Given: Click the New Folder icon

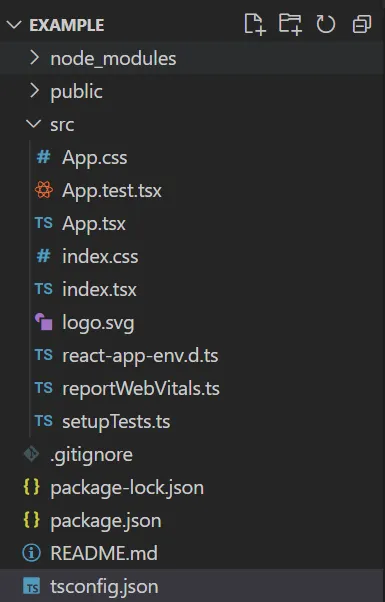Looking at the screenshot, I should click(290, 25).
